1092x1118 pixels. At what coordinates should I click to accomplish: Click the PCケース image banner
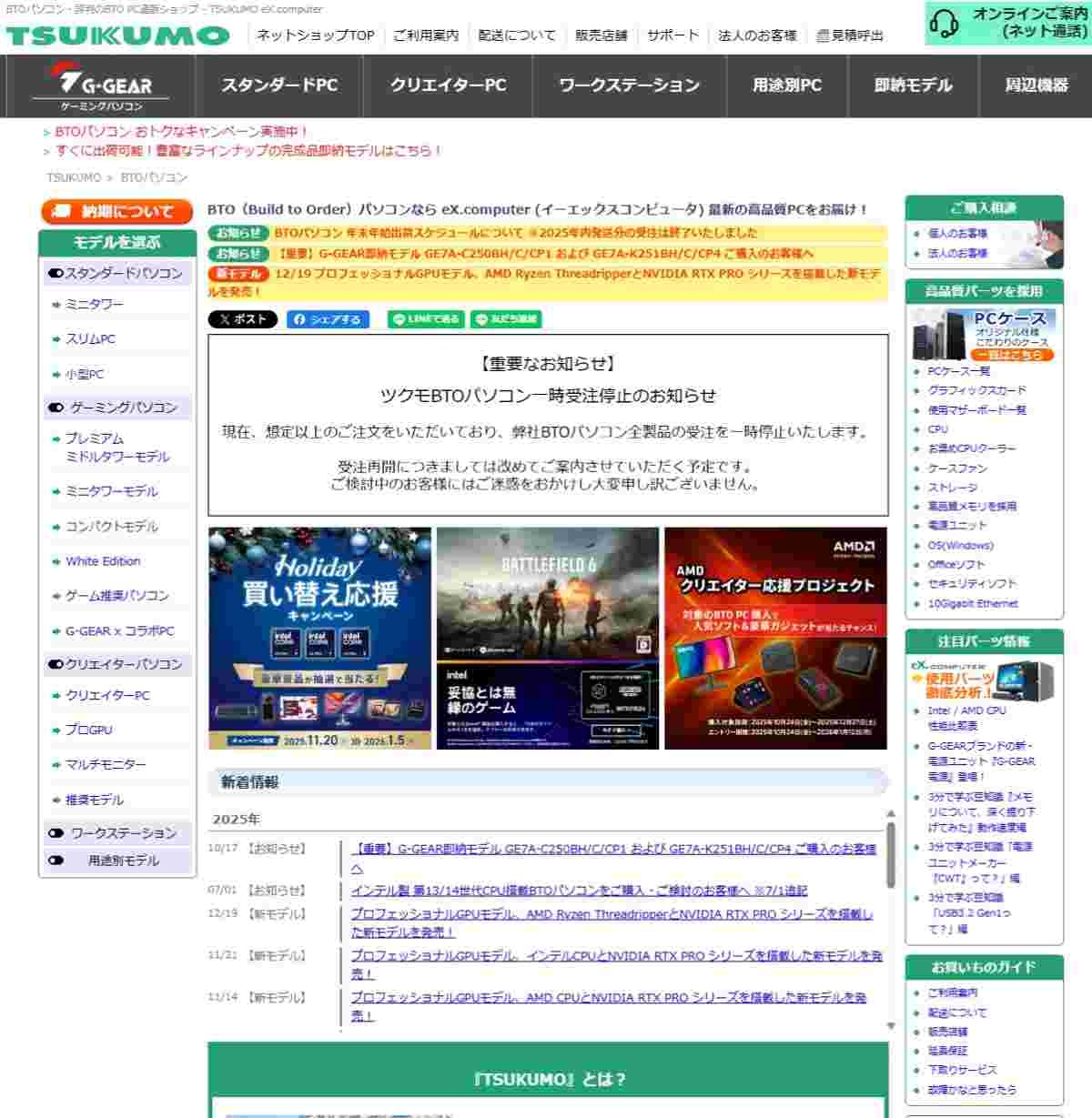[x=984, y=335]
